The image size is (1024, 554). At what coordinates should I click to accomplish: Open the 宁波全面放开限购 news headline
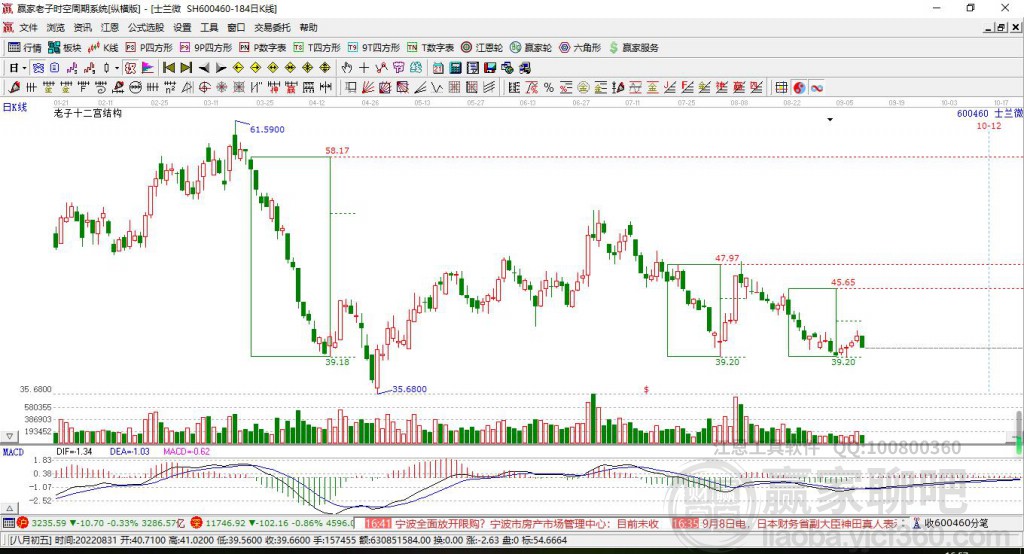[526, 523]
